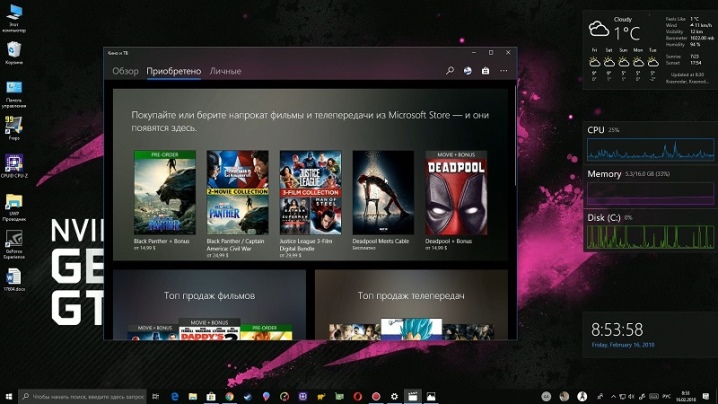Launch the GeForce Experience desktop shortcut
The image size is (718, 404).
14,245
